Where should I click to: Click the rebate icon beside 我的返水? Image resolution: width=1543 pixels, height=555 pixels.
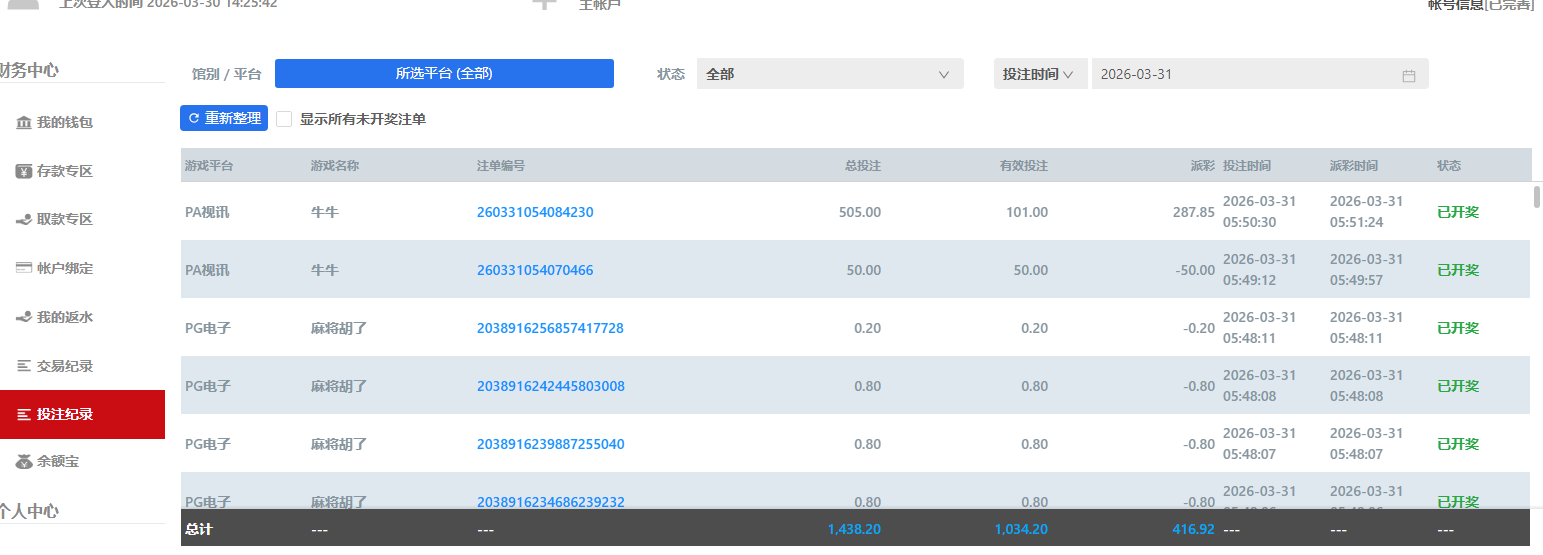tap(24, 317)
